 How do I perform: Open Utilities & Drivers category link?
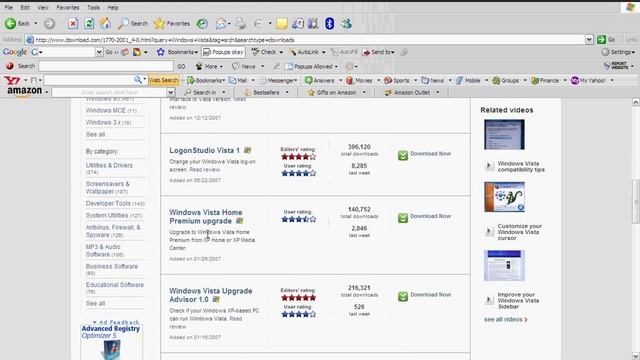[x=109, y=165]
